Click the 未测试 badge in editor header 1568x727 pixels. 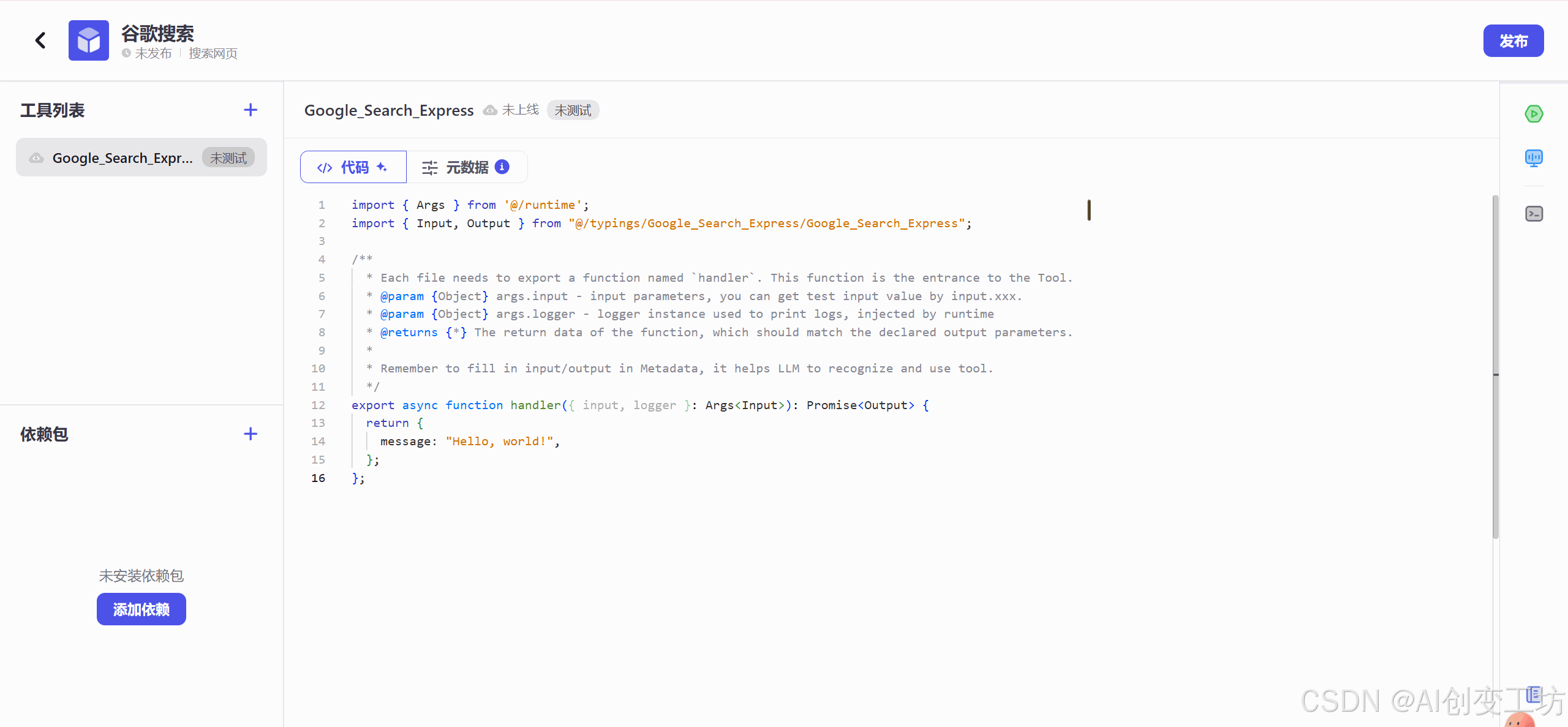573,110
